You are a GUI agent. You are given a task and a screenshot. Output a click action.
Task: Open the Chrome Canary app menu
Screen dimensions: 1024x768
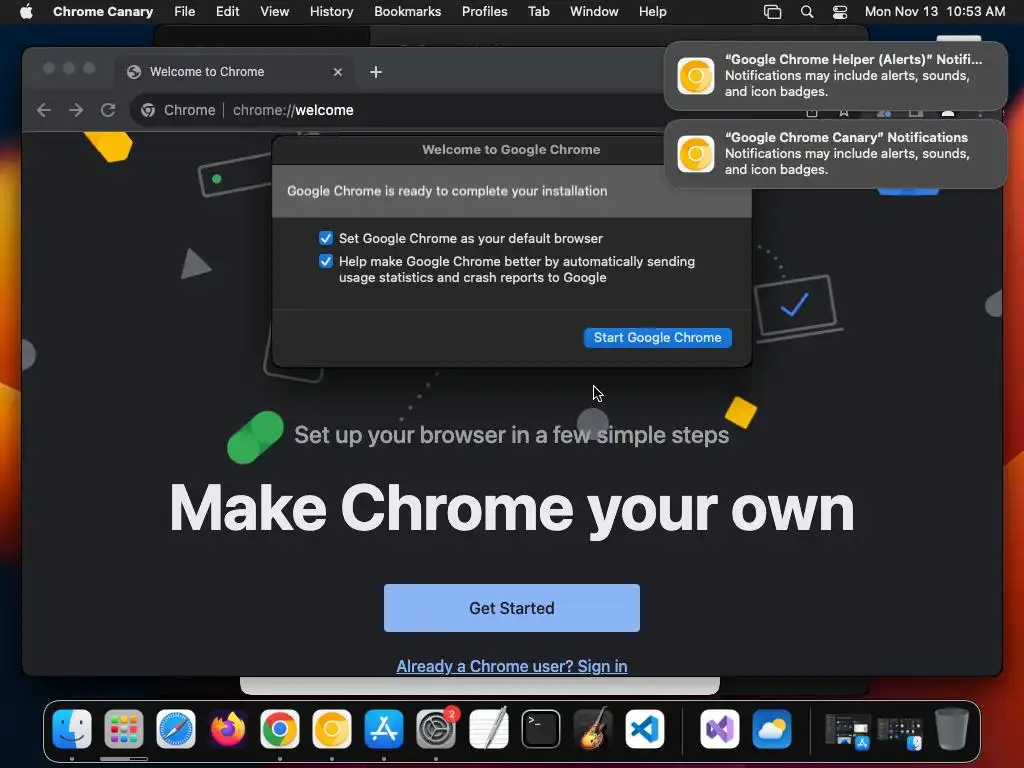103,11
